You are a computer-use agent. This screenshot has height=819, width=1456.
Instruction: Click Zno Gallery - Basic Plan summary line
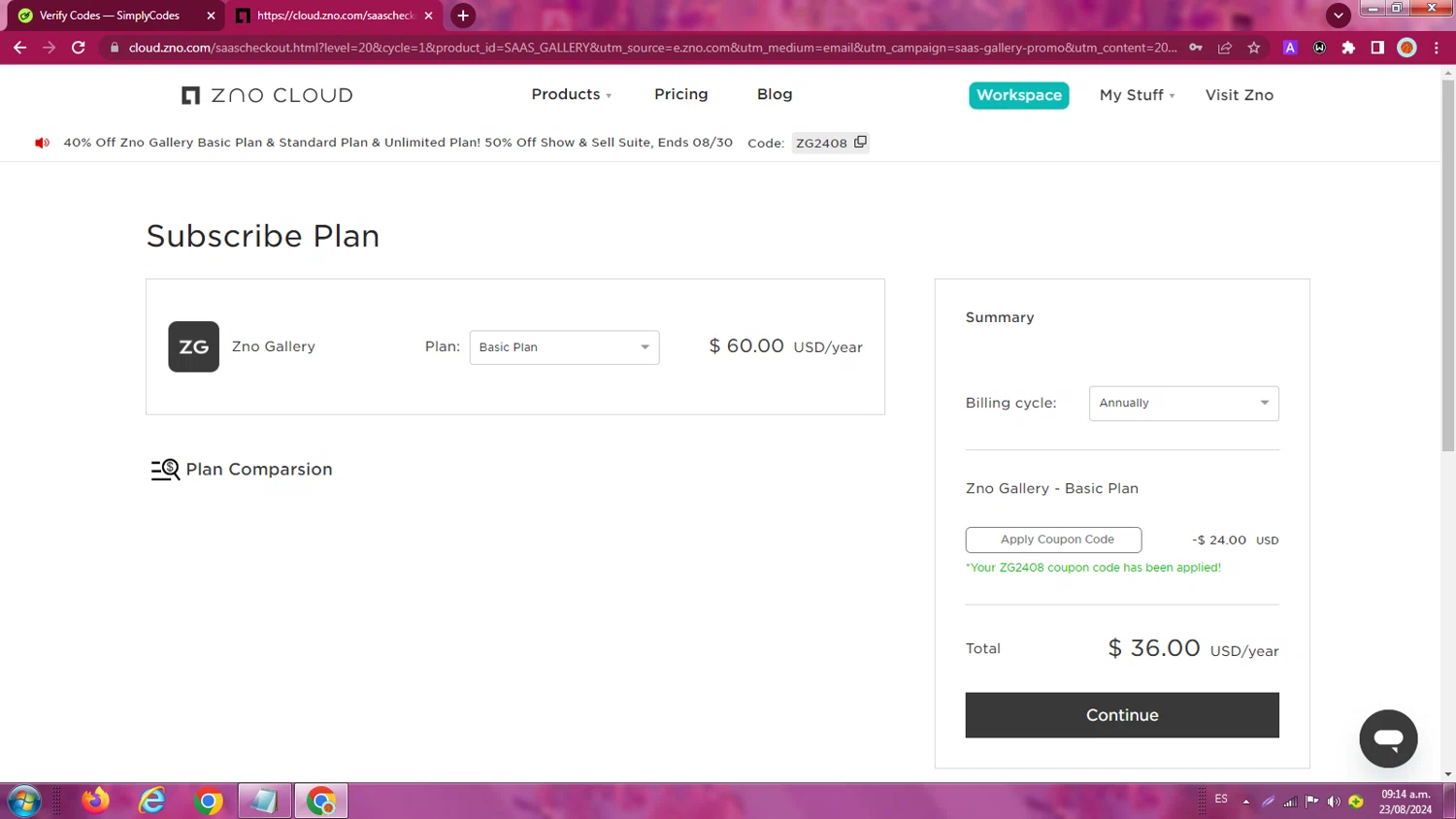pyautogui.click(x=1052, y=488)
